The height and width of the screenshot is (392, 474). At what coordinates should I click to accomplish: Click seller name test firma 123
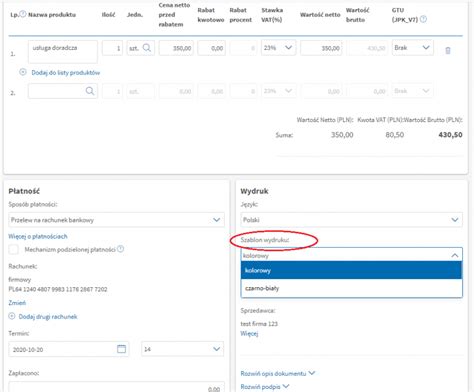pyautogui.click(x=259, y=323)
